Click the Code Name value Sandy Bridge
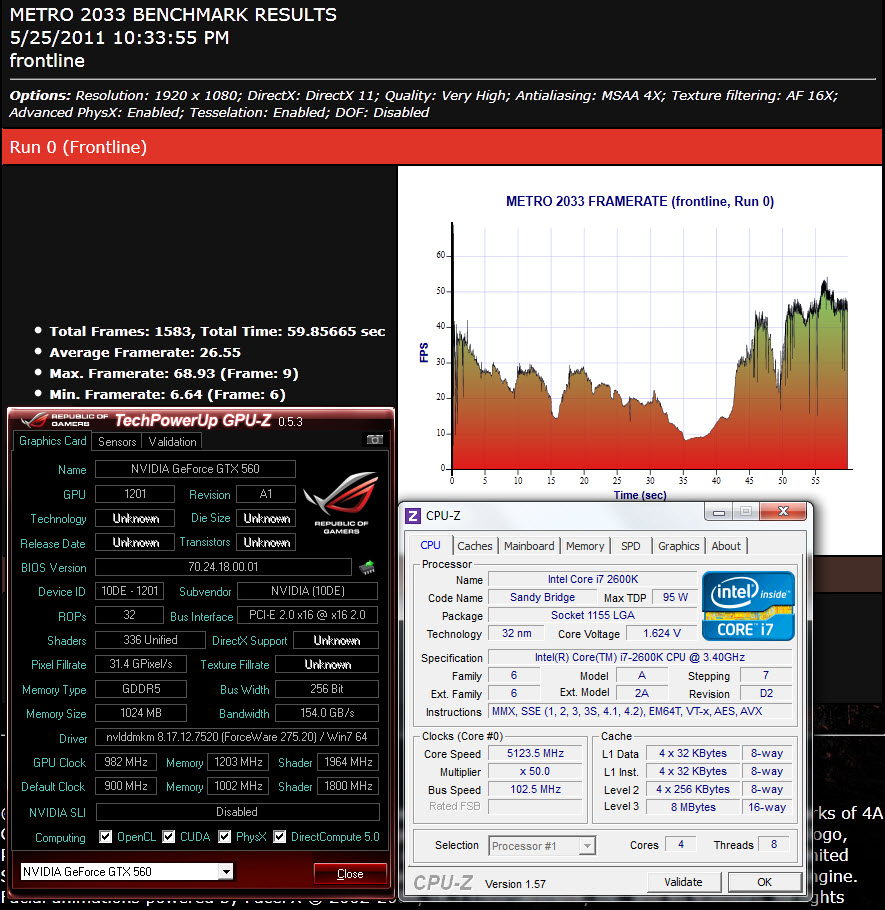This screenshot has width=885, height=910. tap(543, 597)
